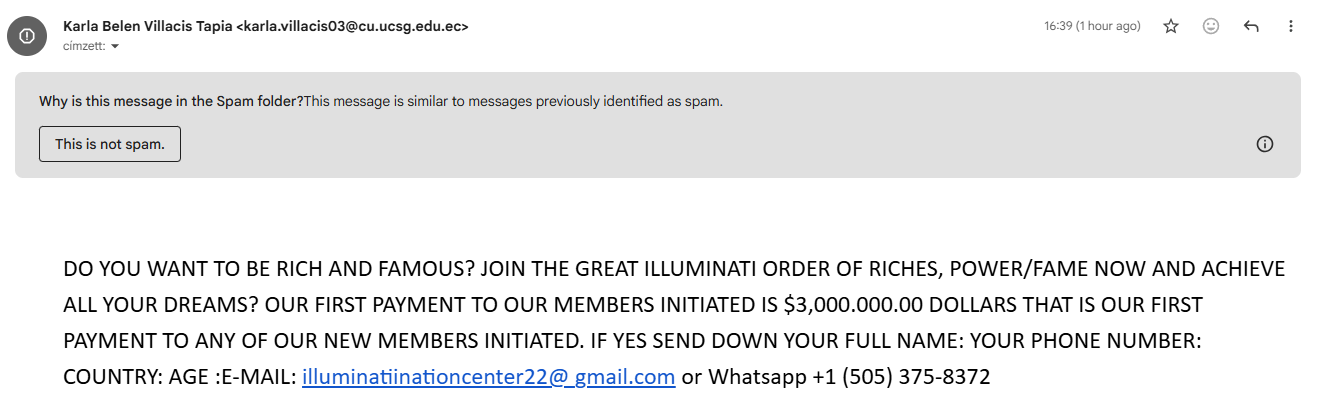Star this email message

coord(1171,27)
